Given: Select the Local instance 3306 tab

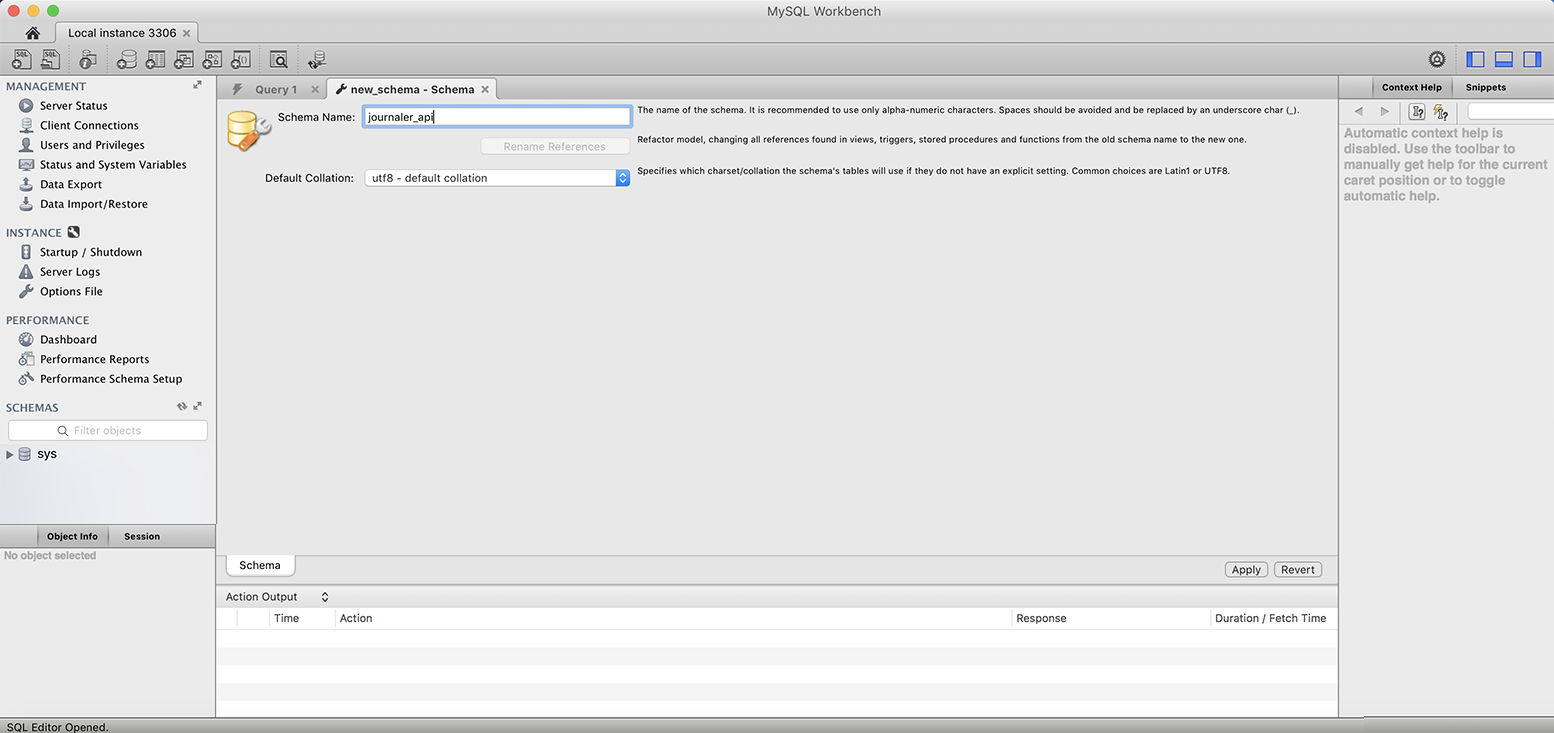Looking at the screenshot, I should pyautogui.click(x=122, y=33).
